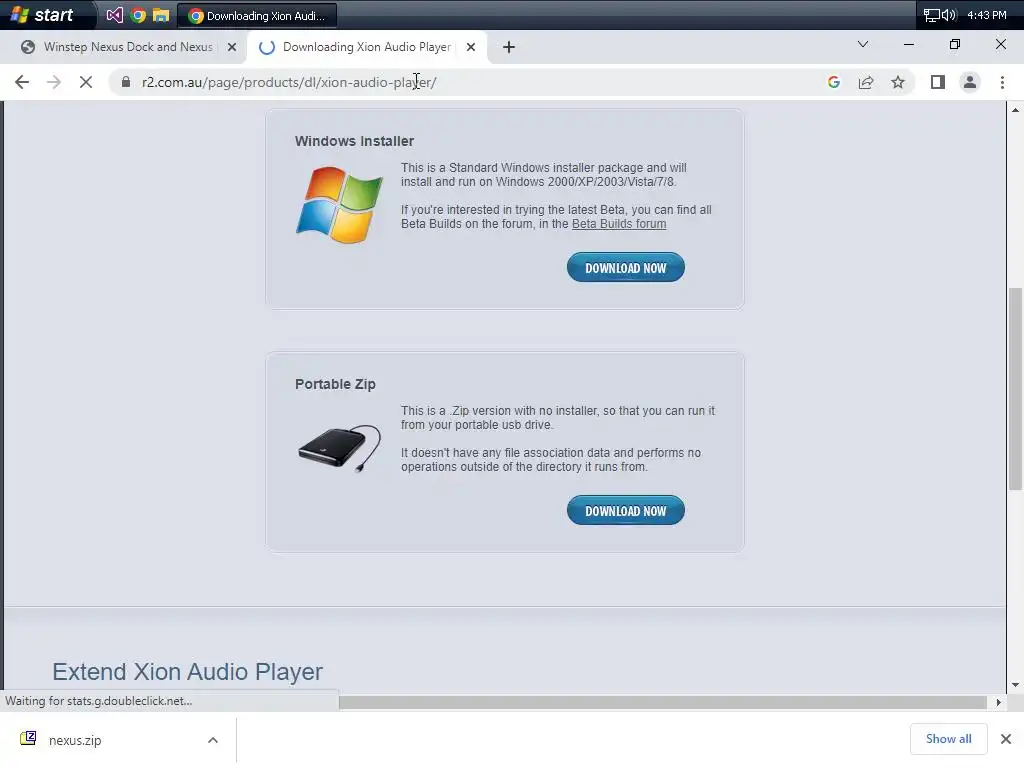Download the Portable Zip version
The height and width of the screenshot is (768, 1024).
pyautogui.click(x=626, y=511)
